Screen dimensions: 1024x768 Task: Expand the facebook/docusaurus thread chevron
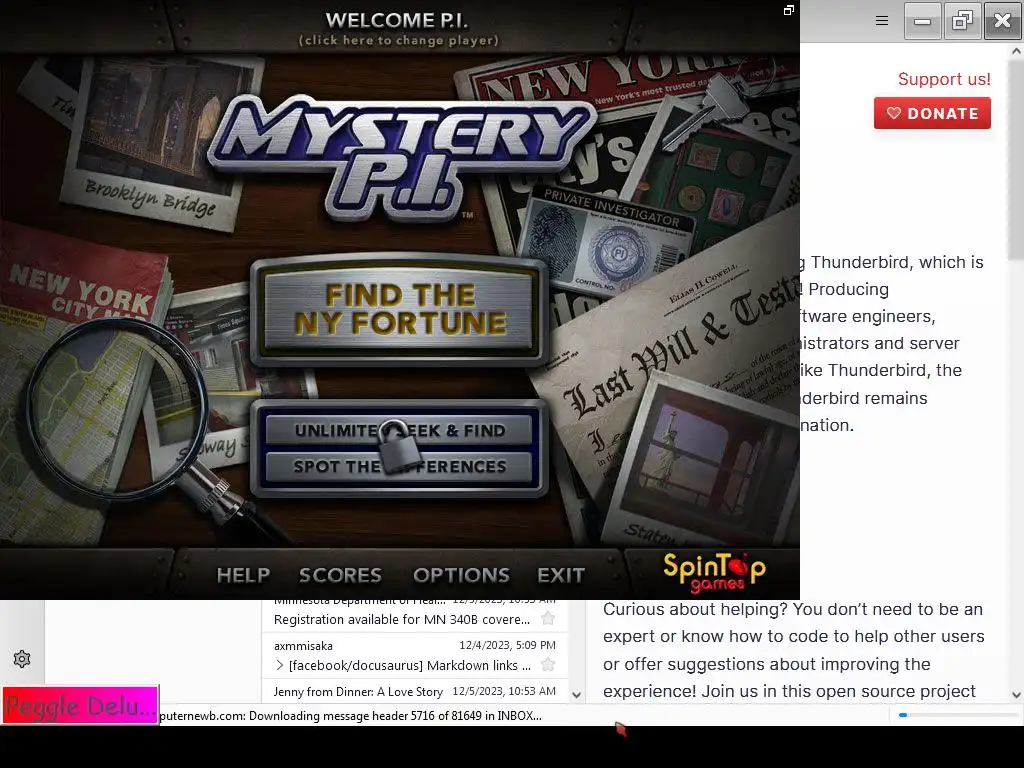tap(280, 665)
